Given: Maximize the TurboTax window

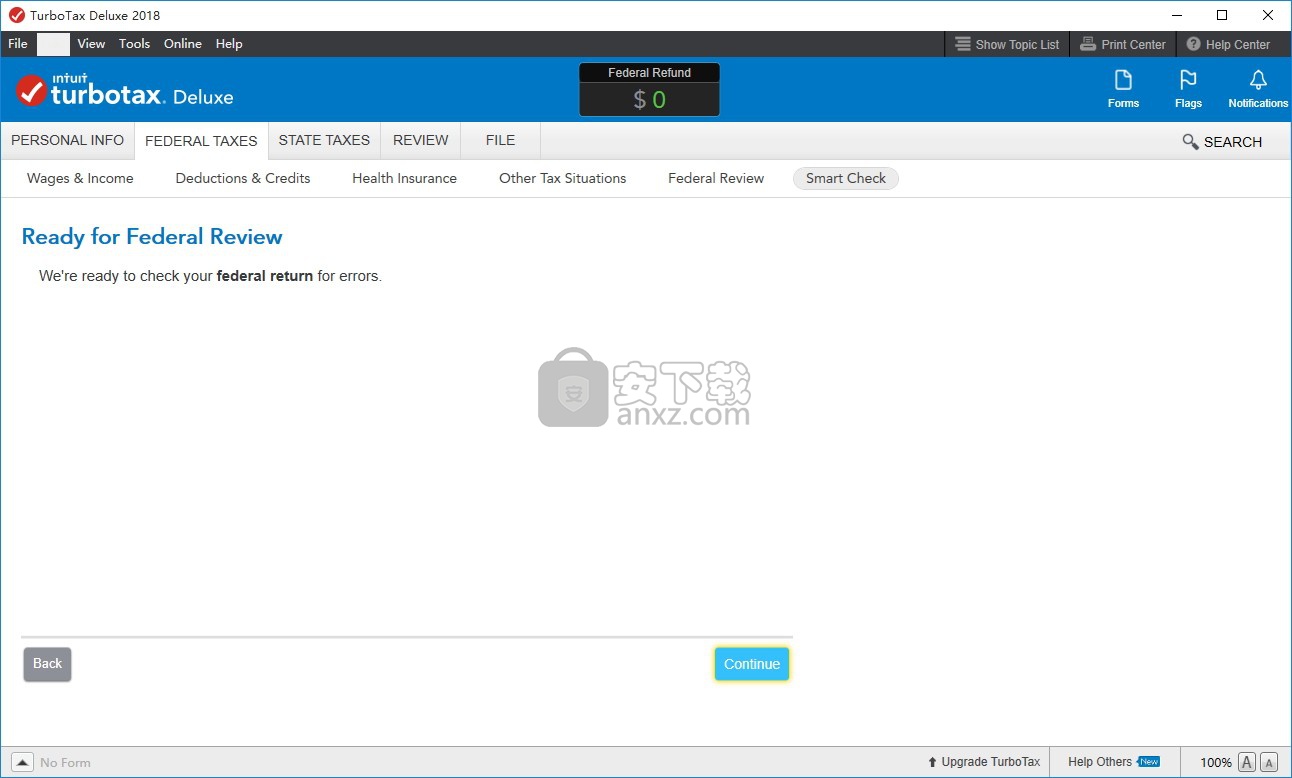Looking at the screenshot, I should tap(1222, 15).
